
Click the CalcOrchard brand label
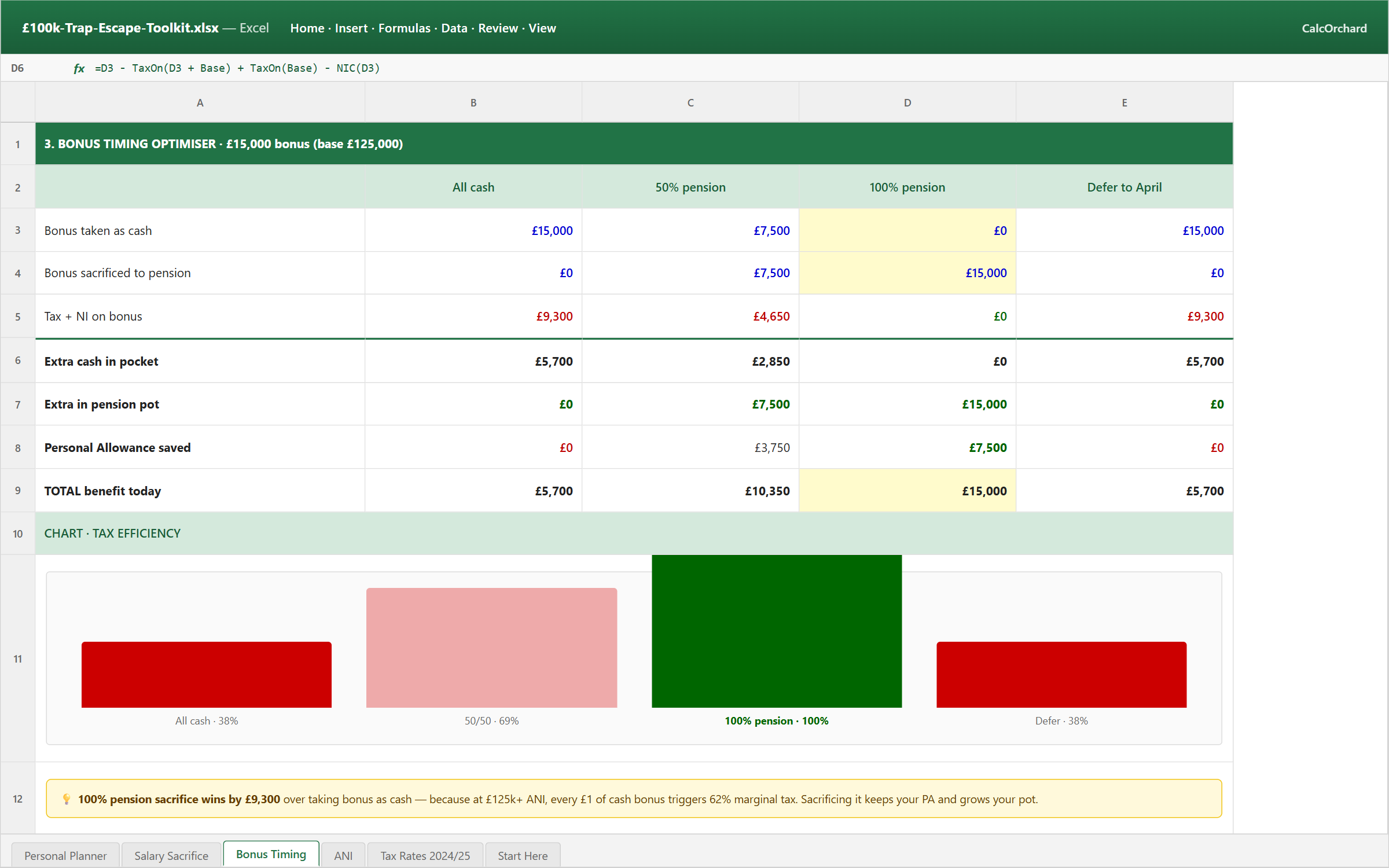tap(1334, 28)
